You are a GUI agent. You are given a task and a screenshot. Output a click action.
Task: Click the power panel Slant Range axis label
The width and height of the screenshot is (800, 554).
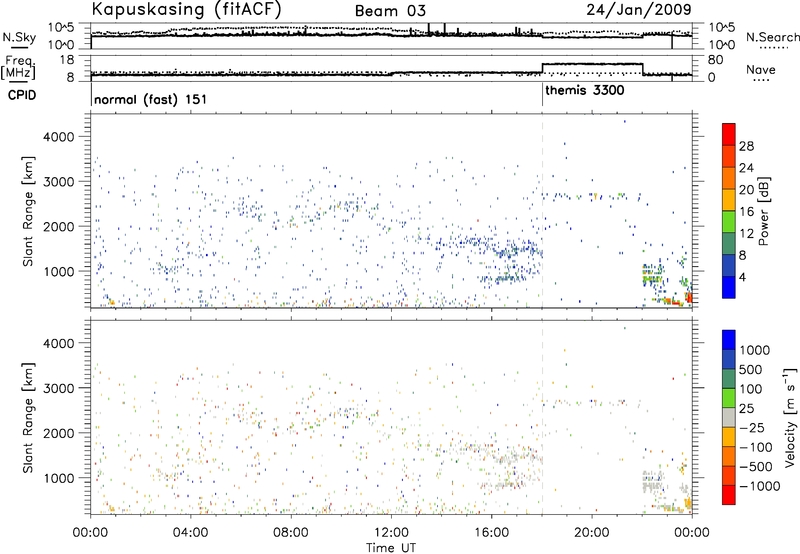pos(28,211)
